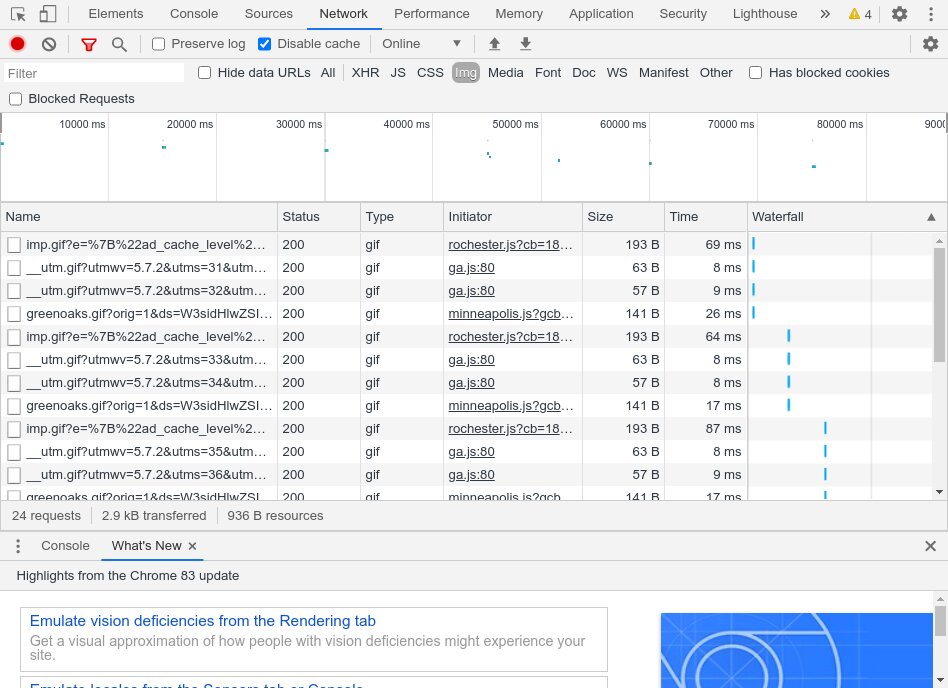
Task: Open Network settings gear icon
Action: point(930,44)
